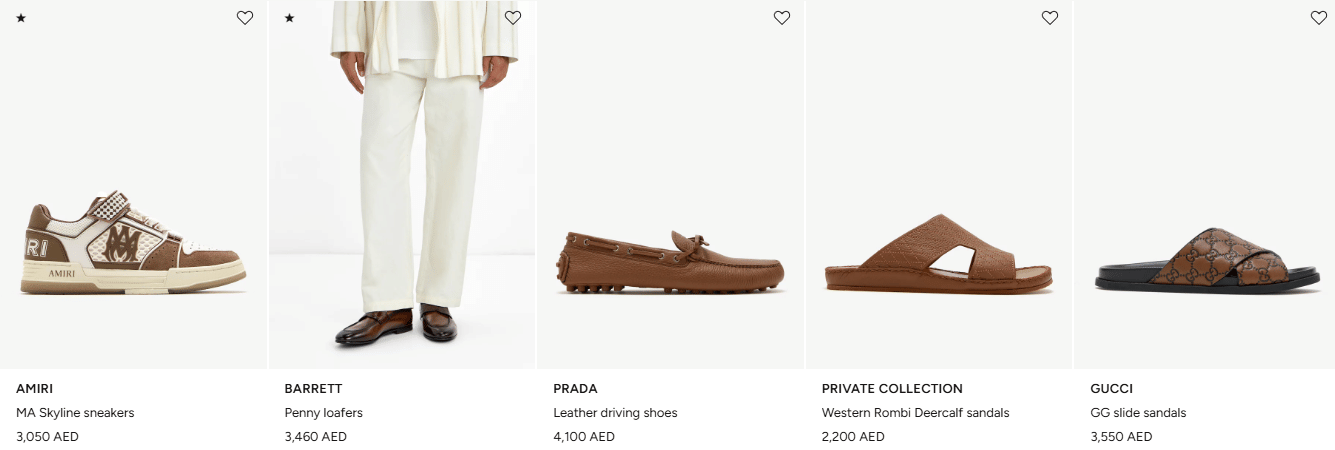Open Prada brown driving shoe image

click(670, 262)
